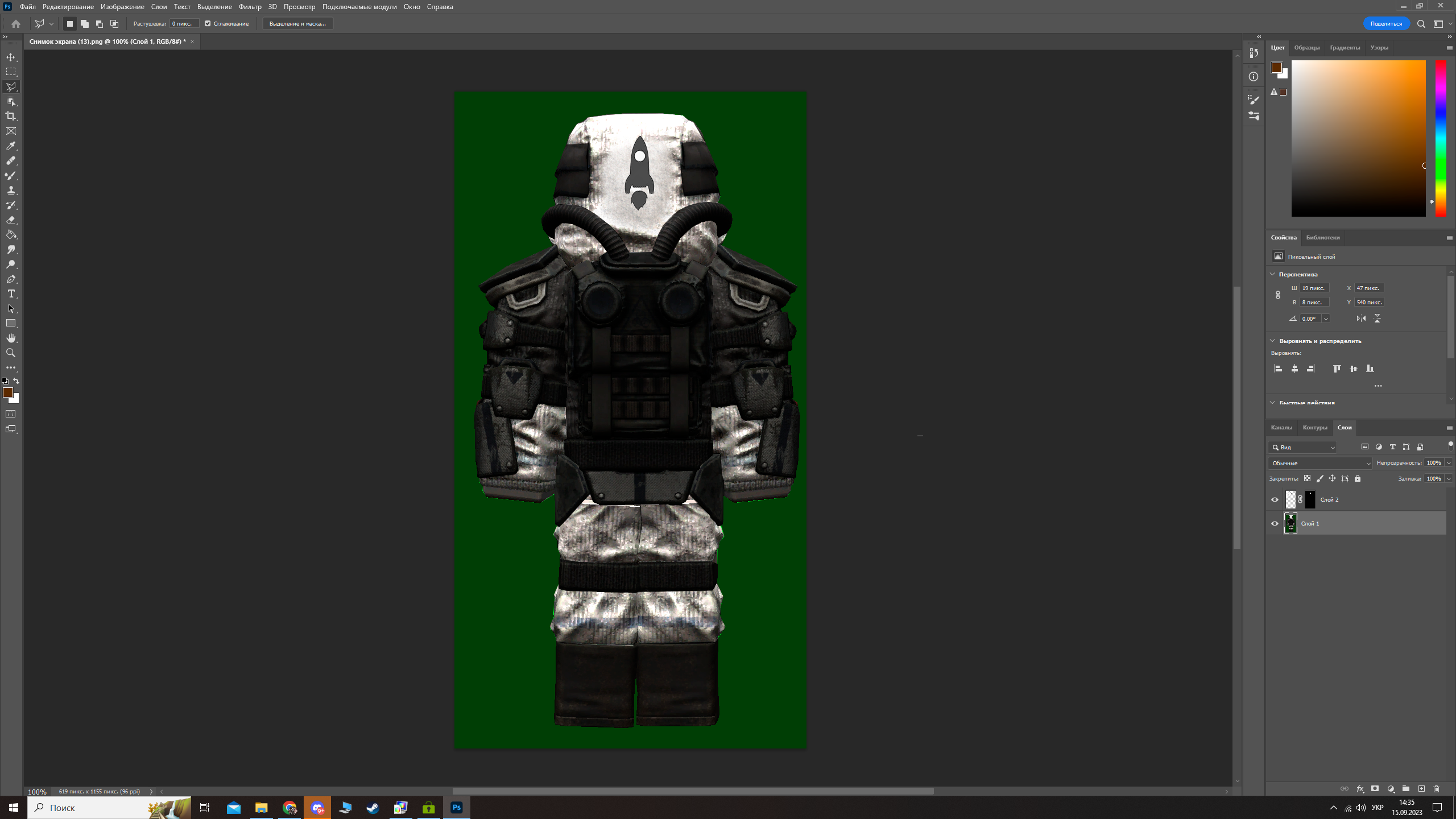Select the Crop tool
The width and height of the screenshot is (1456, 819).
11,116
